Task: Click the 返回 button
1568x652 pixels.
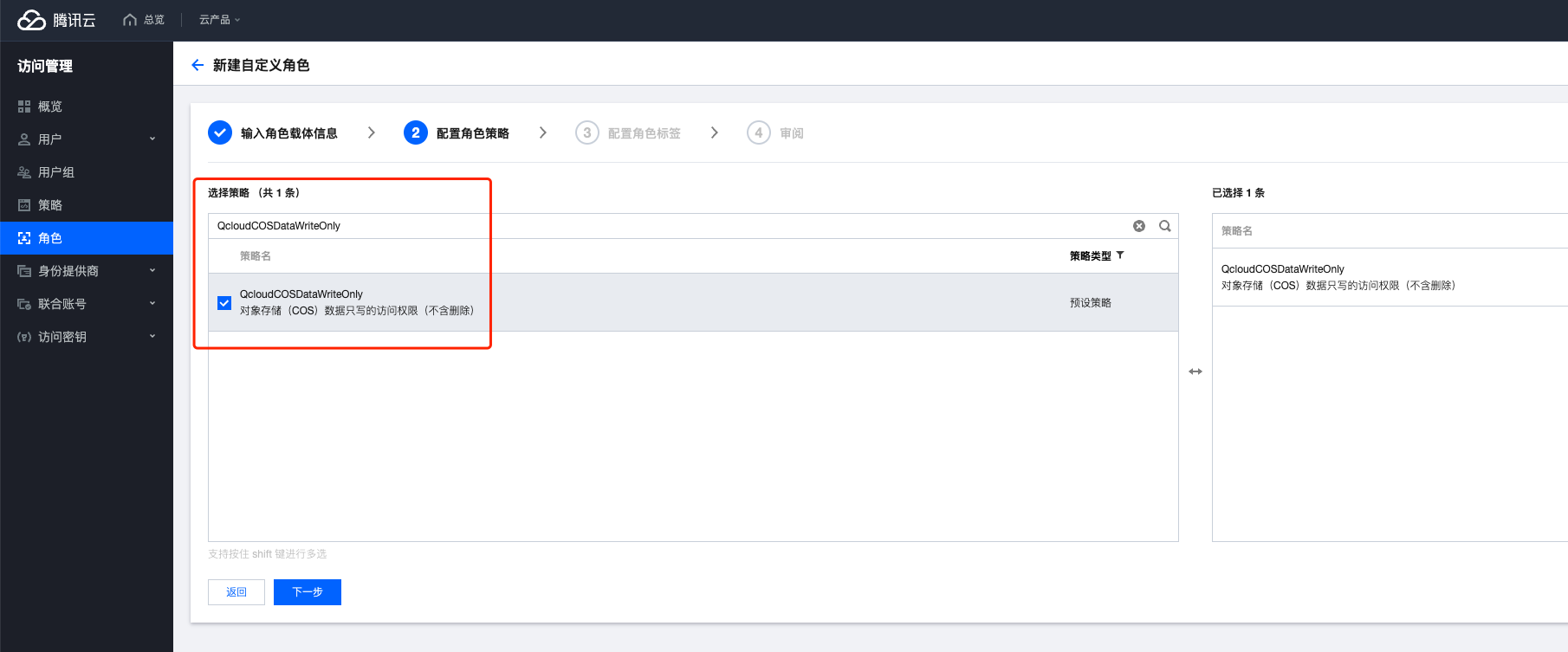Action: [x=236, y=592]
